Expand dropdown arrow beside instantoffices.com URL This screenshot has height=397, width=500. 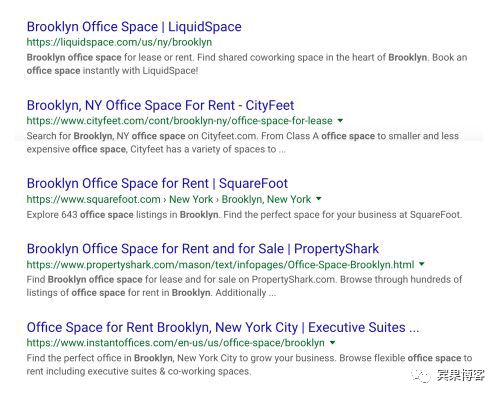pyautogui.click(x=332, y=343)
